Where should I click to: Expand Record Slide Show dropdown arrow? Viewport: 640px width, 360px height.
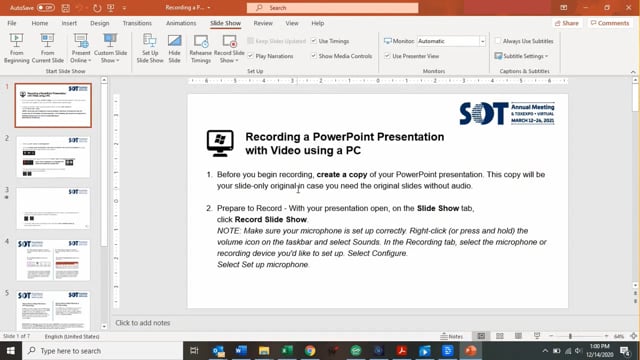237,61
